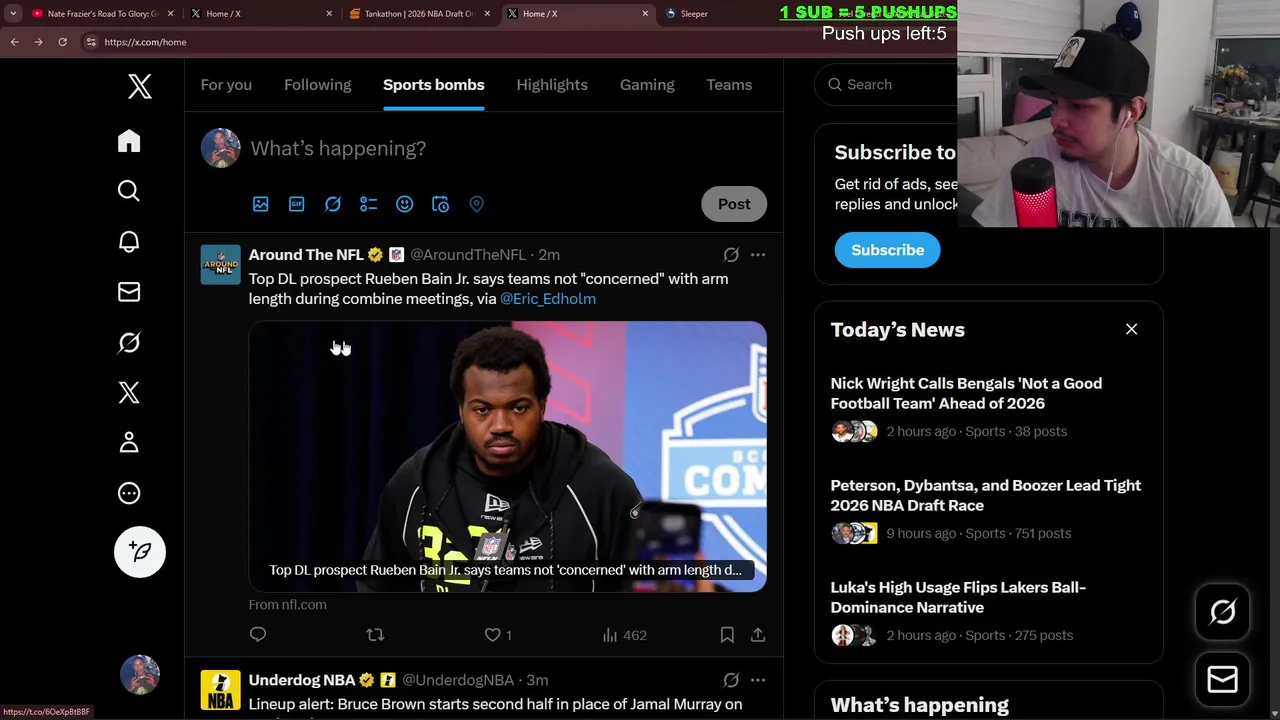Switch to Gaming tab
This screenshot has height=720, width=1280.
(x=647, y=85)
